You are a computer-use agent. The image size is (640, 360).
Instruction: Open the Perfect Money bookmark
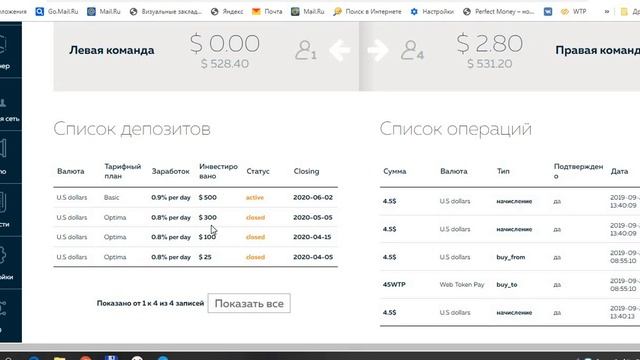click(498, 11)
